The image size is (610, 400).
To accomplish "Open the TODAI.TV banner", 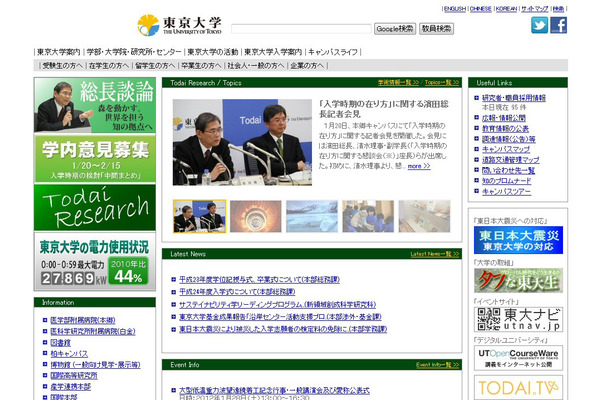I will tap(518, 387).
